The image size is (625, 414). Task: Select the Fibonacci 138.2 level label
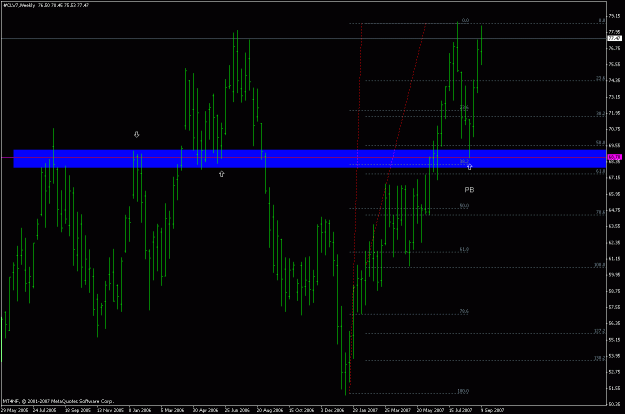(x=600, y=358)
